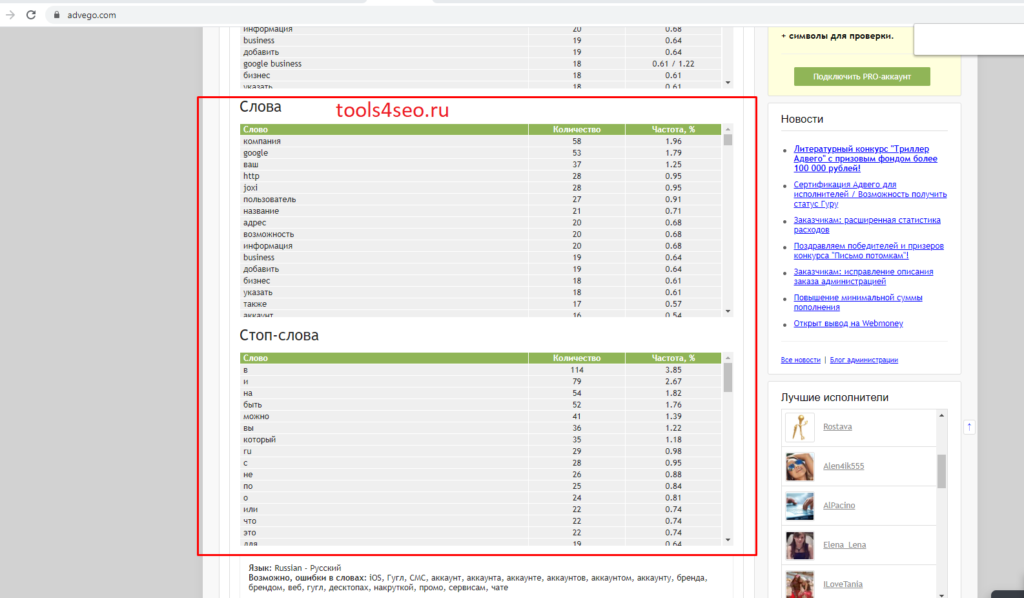Click the 'Подключить PRO-аккаунт' button
Viewport: 1024px width, 598px height.
[861, 76]
